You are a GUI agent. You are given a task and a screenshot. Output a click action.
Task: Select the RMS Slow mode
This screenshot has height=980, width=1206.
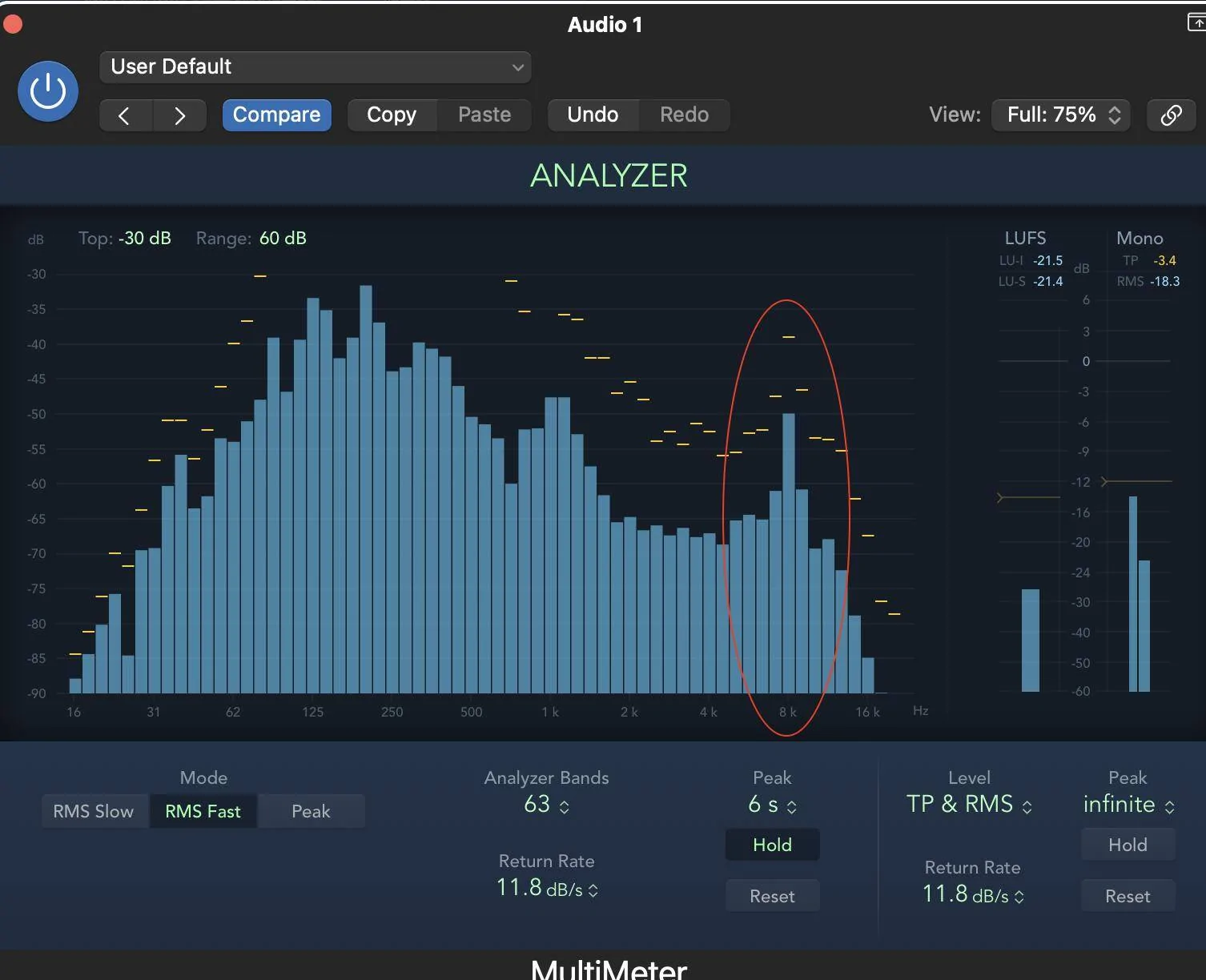point(94,811)
